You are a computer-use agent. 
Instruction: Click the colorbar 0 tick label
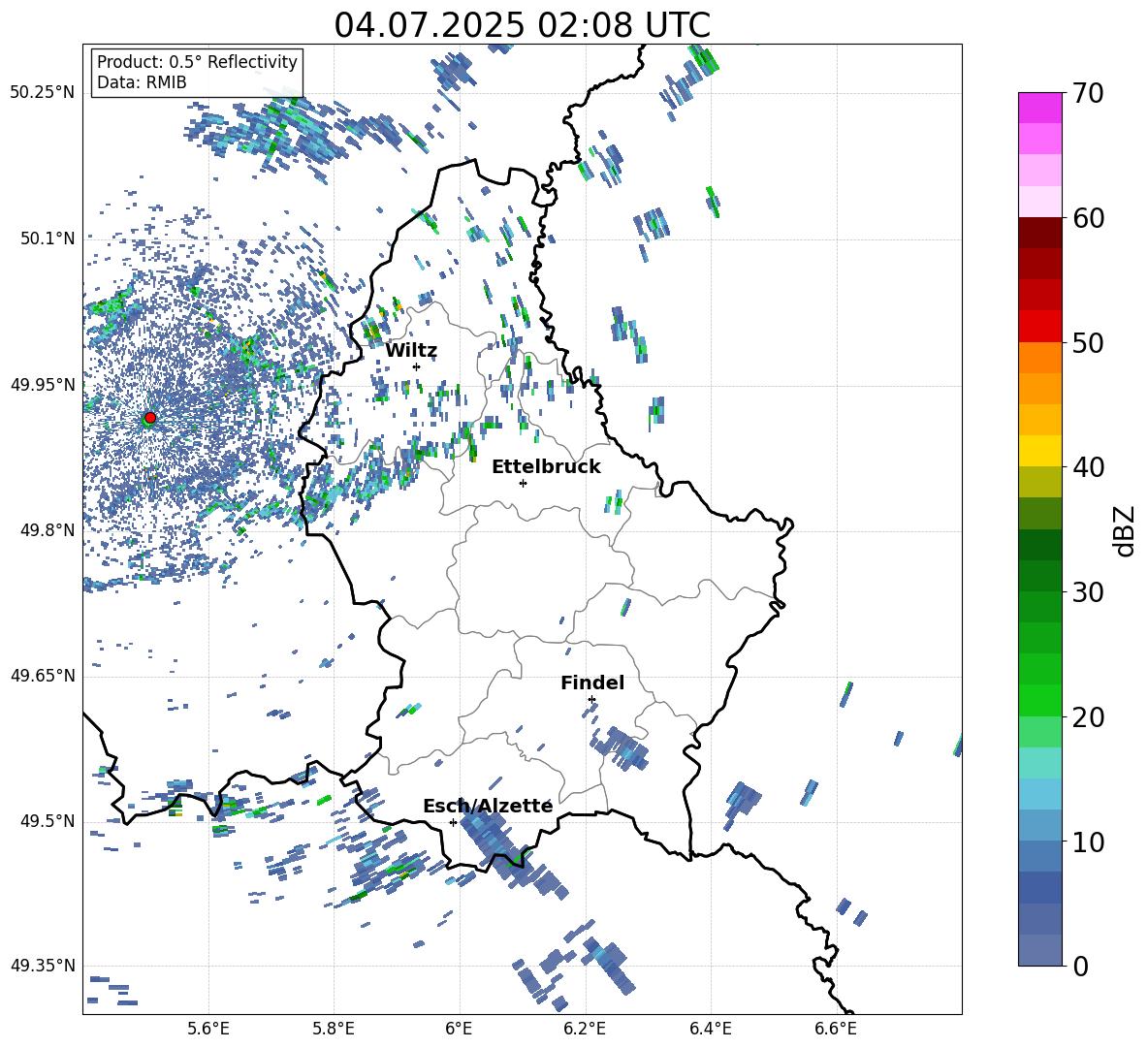(1080, 966)
